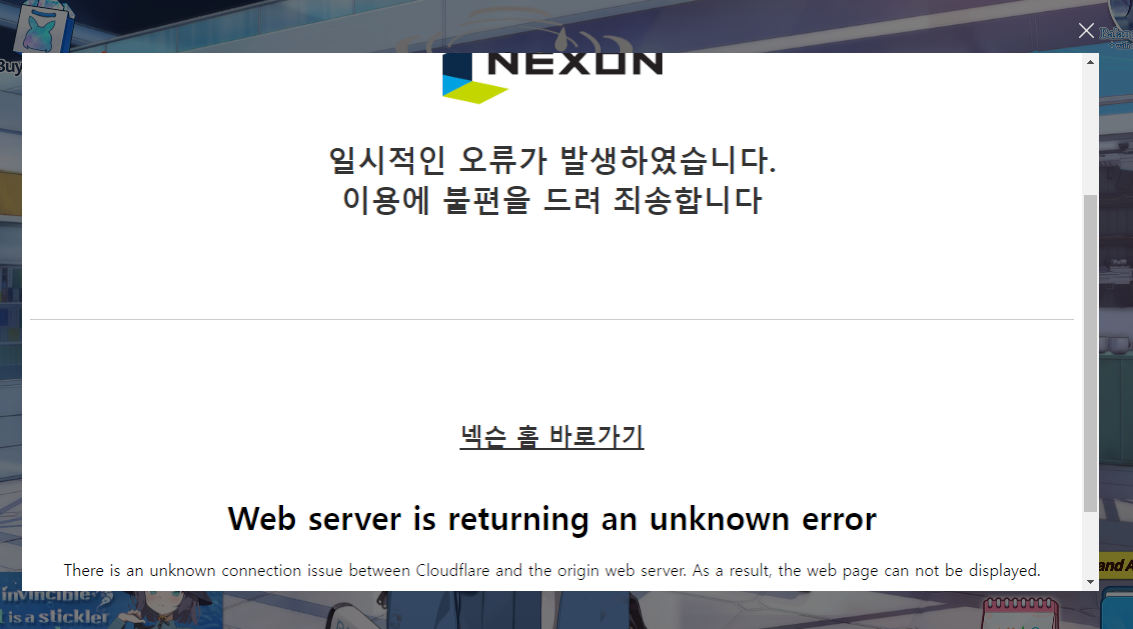This screenshot has width=1133, height=629.
Task: Click the scrollbar up arrow
Action: (1090, 62)
